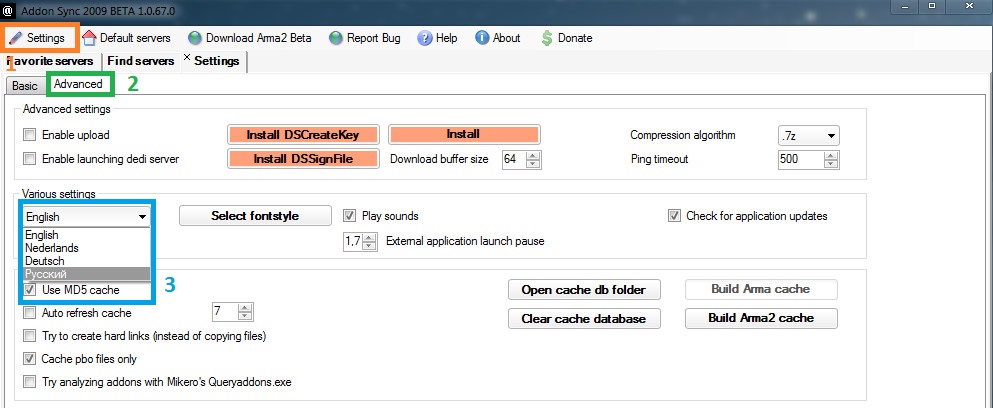Uncheck Check for application updates
993x408 pixels.
(674, 216)
